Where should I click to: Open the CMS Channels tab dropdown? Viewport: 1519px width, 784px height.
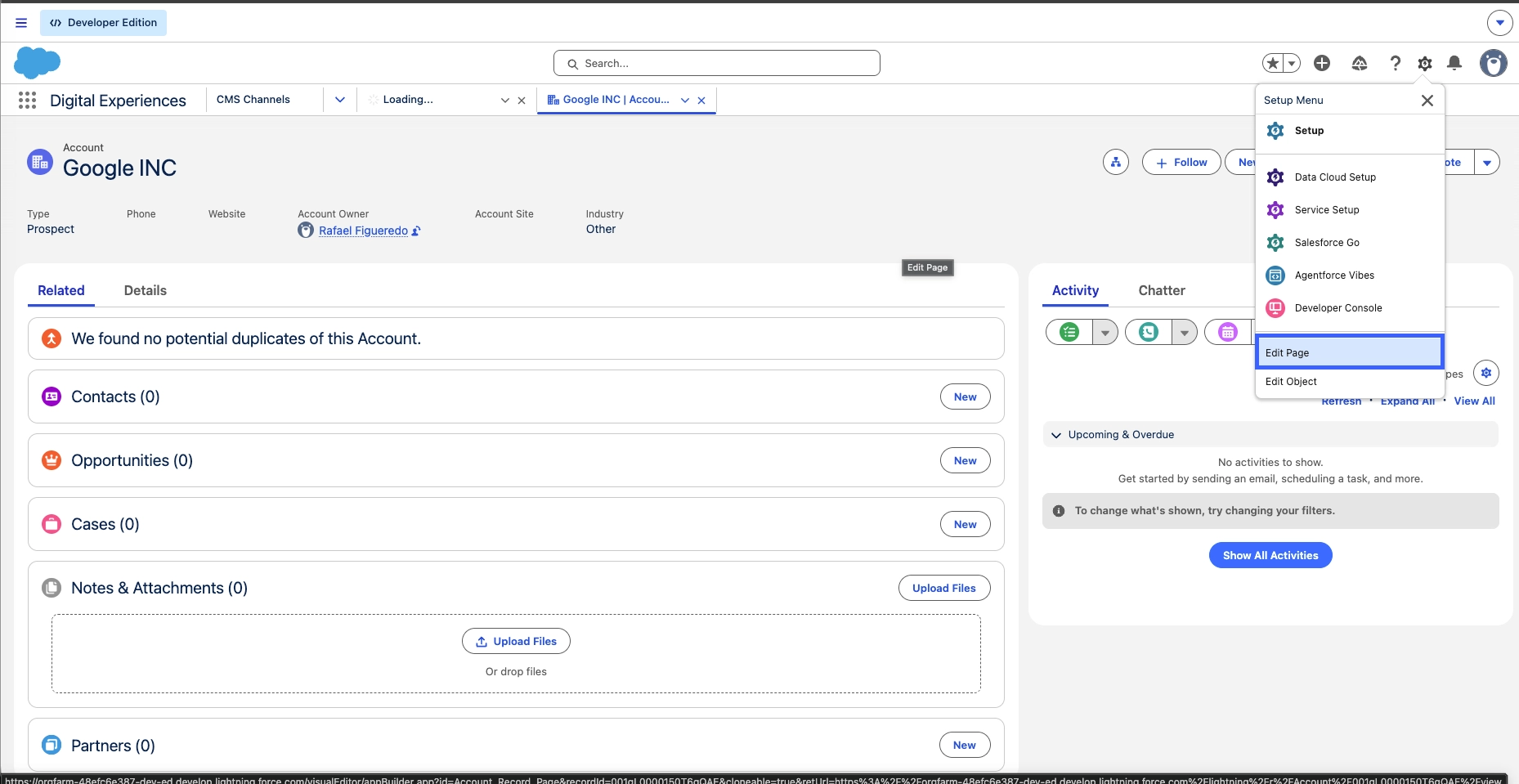[x=340, y=100]
